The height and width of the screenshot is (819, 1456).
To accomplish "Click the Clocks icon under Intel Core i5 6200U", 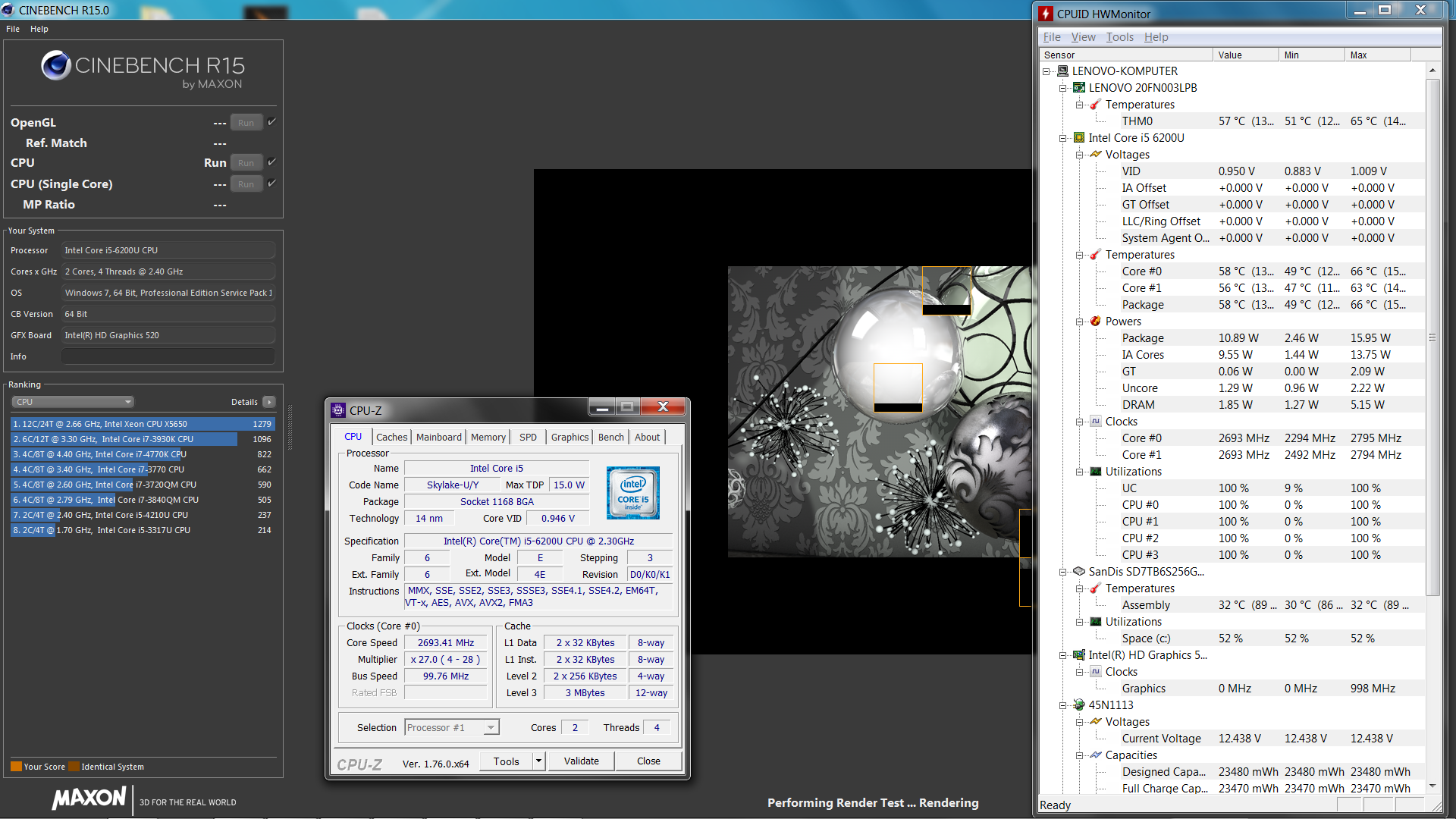I will point(1095,422).
